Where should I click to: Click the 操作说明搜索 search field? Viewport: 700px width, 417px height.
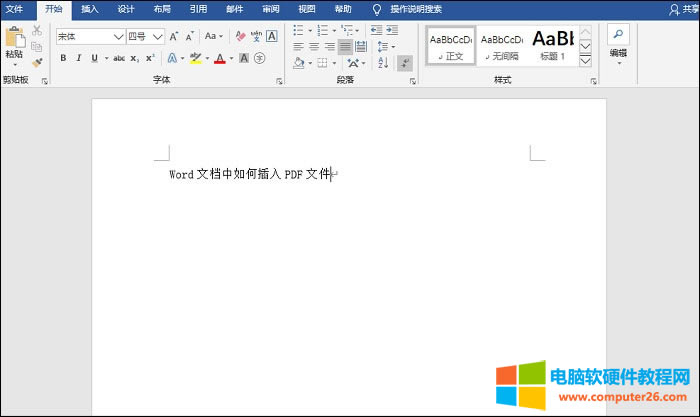(415, 8)
